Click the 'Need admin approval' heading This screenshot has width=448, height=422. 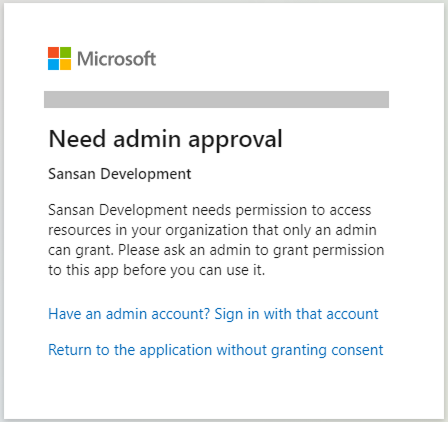[165, 139]
